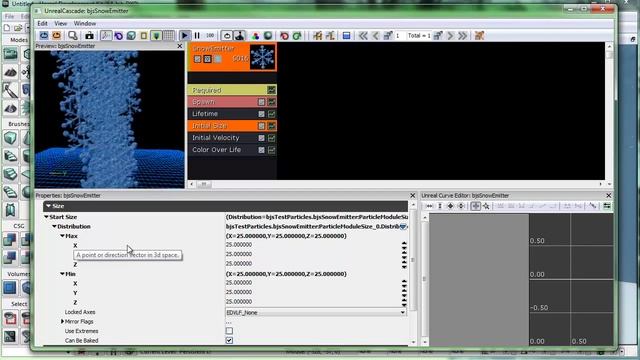The width and height of the screenshot is (640, 360).
Task: Click the single-right LOD arrow
Action: click(x=450, y=36)
